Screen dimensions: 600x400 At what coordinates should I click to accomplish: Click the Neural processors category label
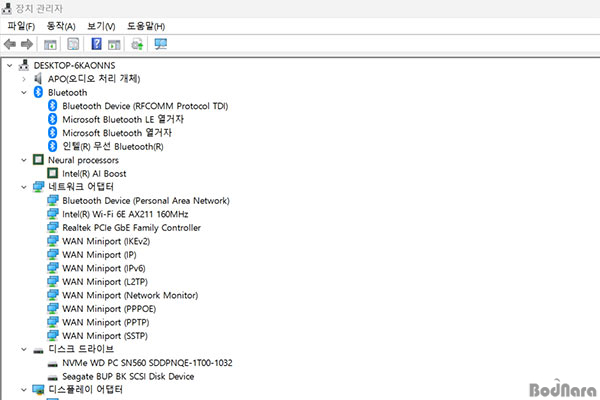tap(83, 160)
